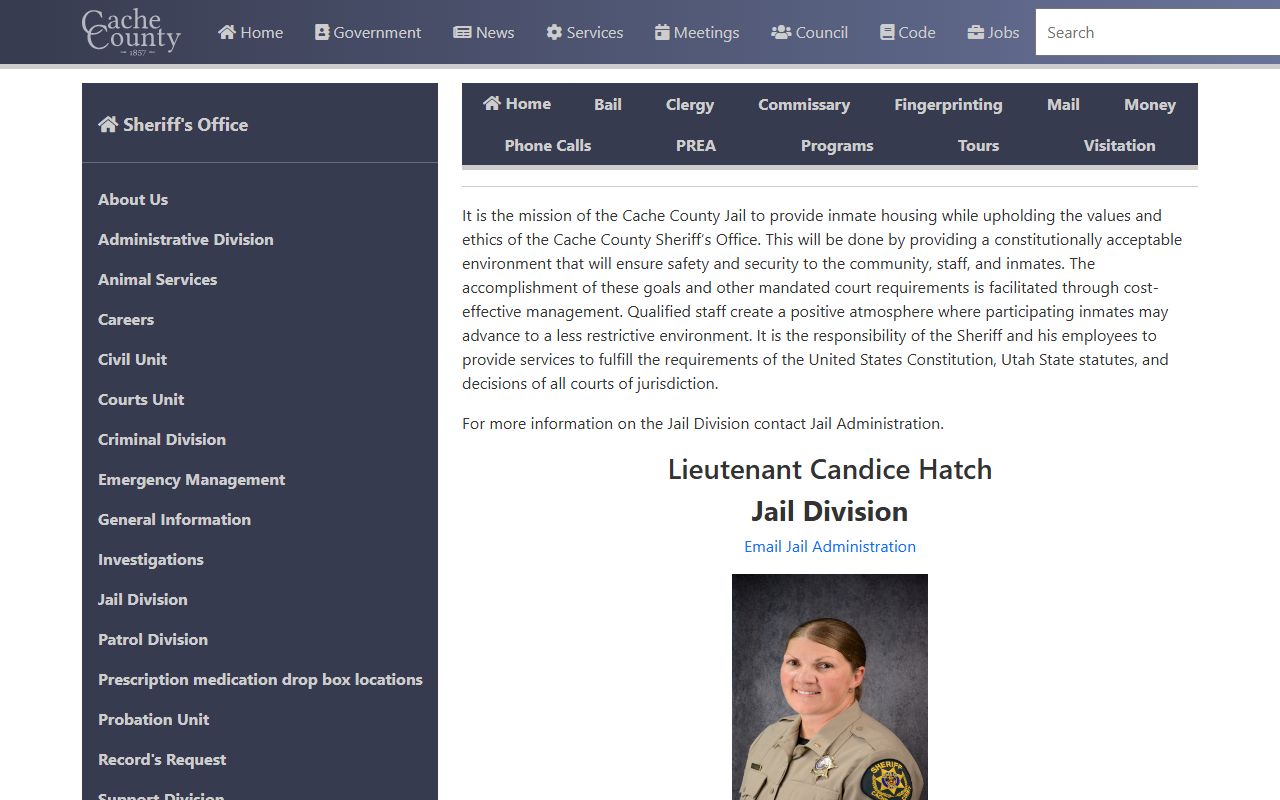Click the Government address-book icon

pyautogui.click(x=322, y=32)
